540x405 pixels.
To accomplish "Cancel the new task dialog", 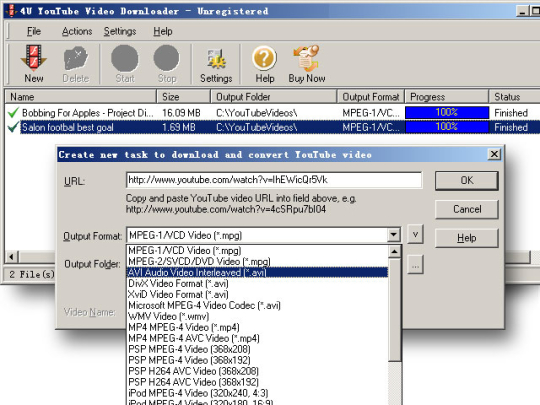I will 467,209.
